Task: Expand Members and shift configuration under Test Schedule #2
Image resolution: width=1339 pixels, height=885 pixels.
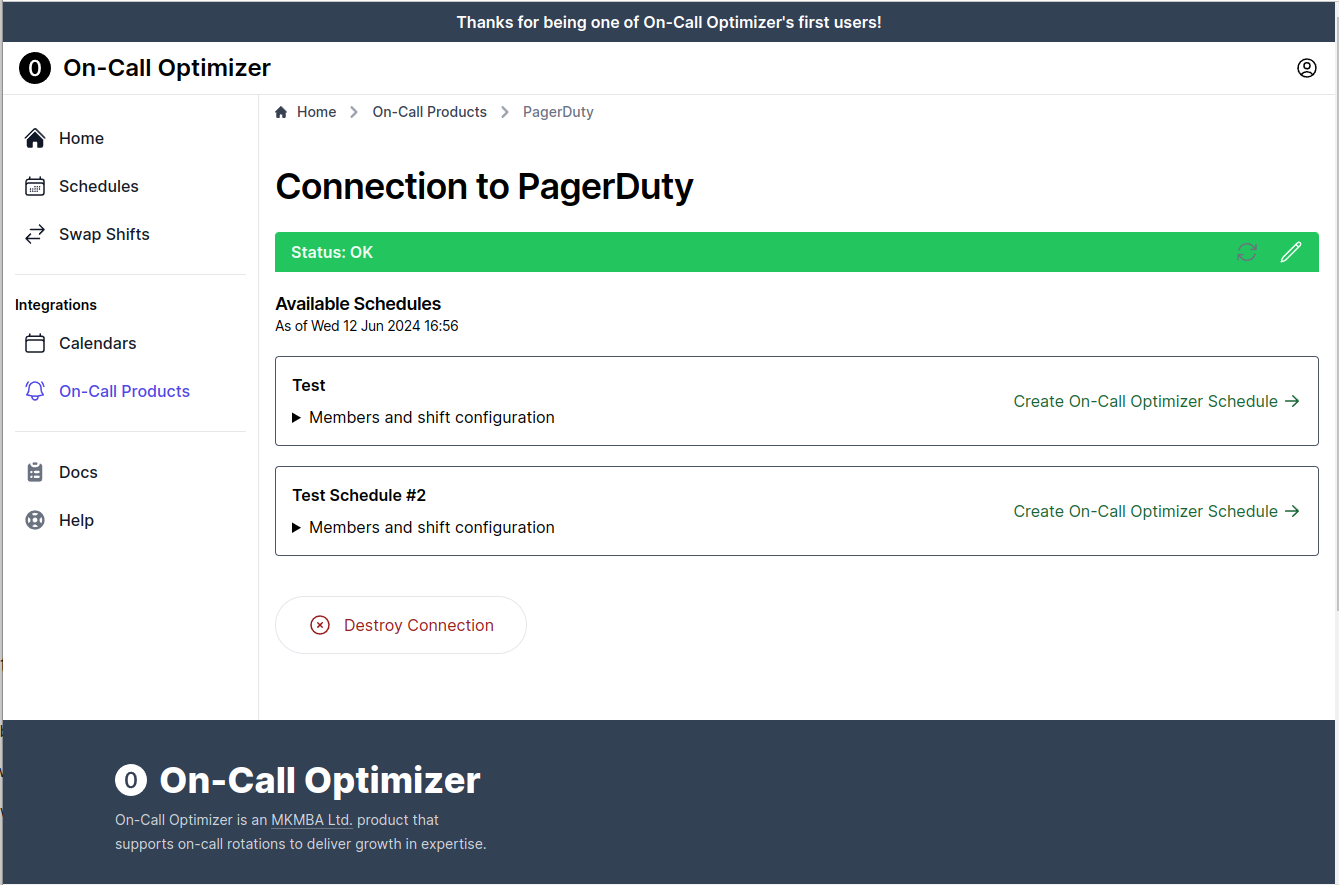Action: click(x=423, y=527)
